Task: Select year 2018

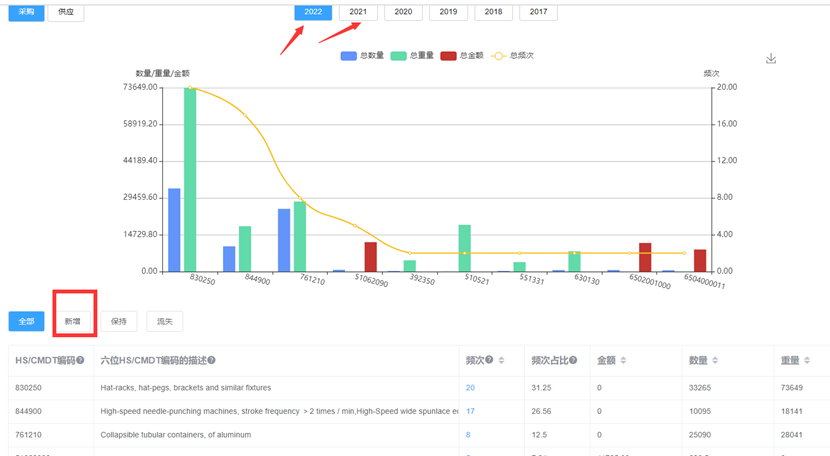Action: click(493, 12)
